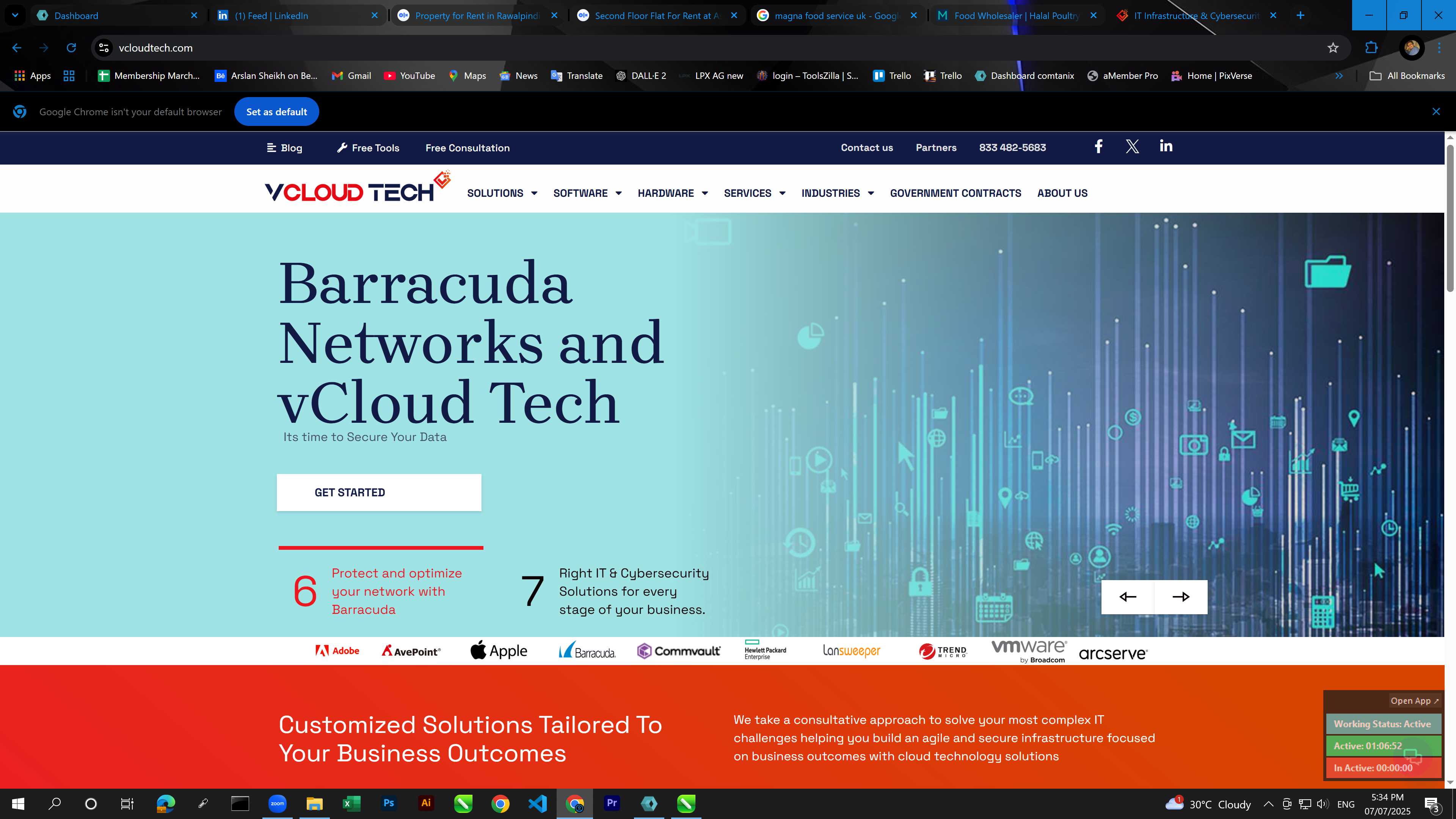Open Photoshop from the taskbar
The image size is (1456, 819).
[388, 803]
